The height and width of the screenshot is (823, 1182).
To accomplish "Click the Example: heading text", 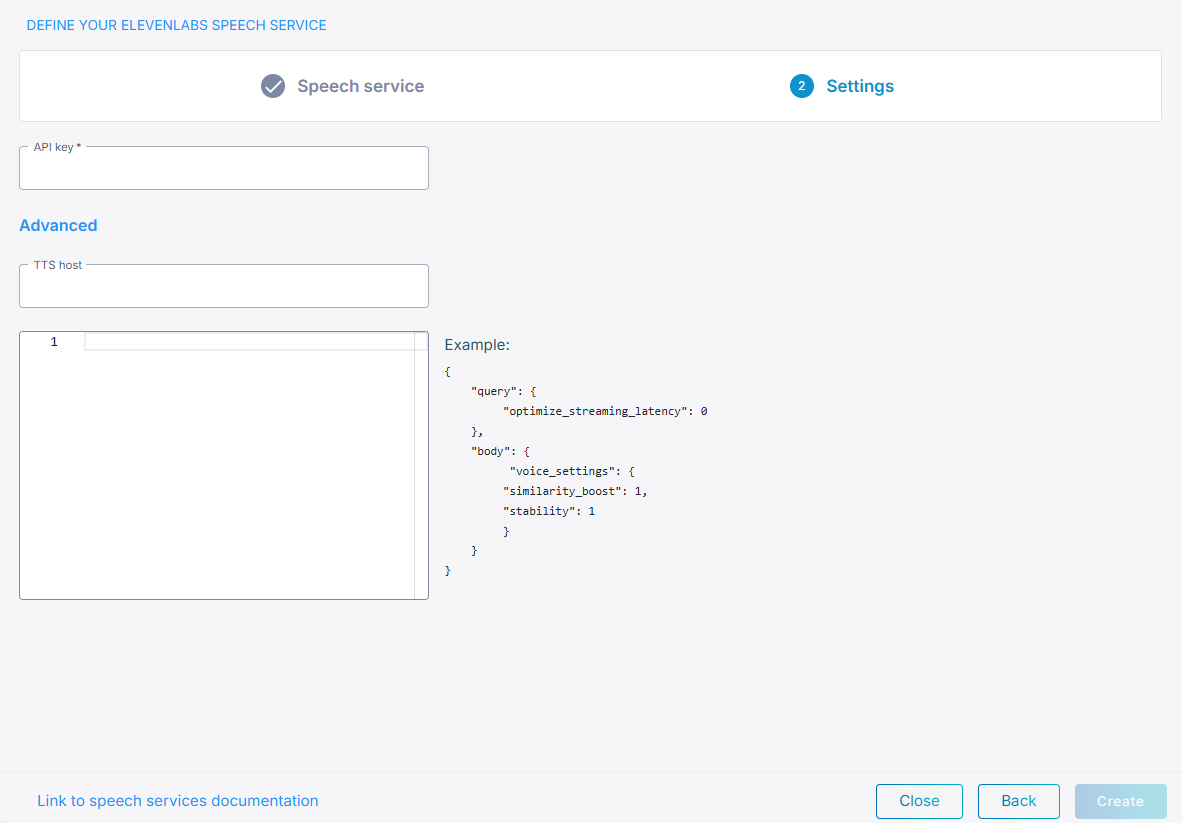I will click(477, 345).
